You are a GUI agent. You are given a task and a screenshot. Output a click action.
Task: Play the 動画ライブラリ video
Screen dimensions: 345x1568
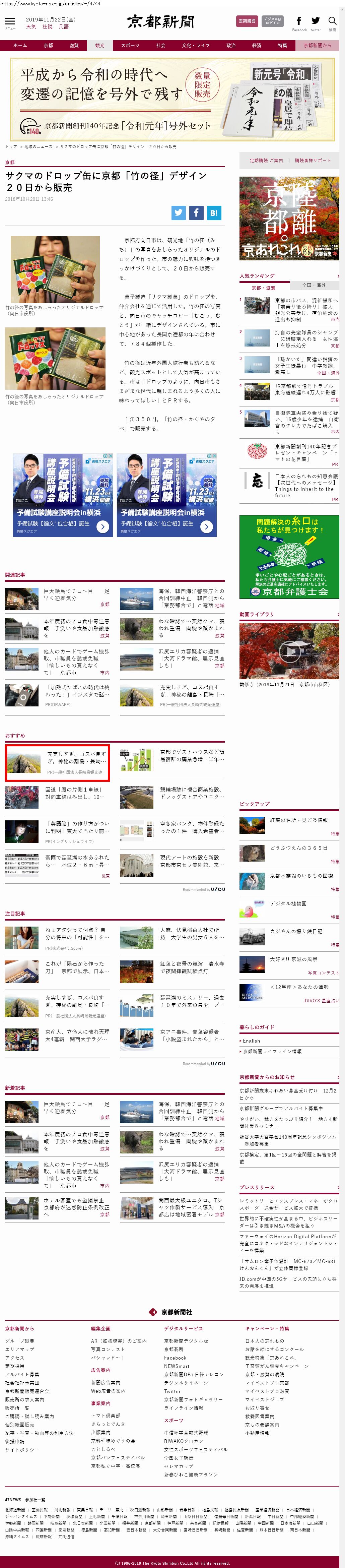(x=289, y=651)
